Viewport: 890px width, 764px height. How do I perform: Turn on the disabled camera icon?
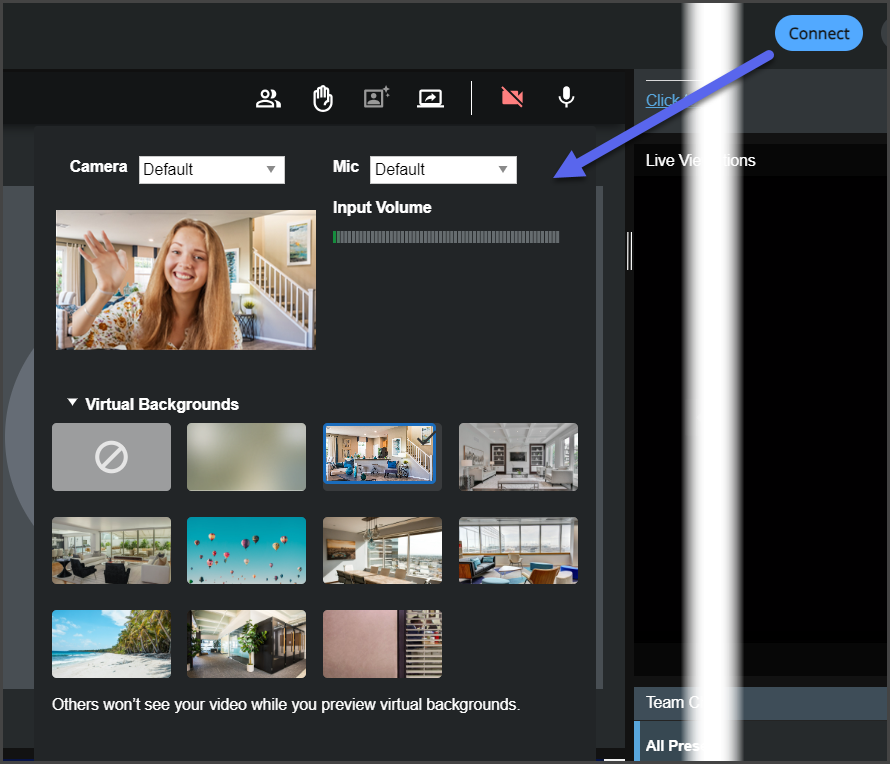(512, 97)
